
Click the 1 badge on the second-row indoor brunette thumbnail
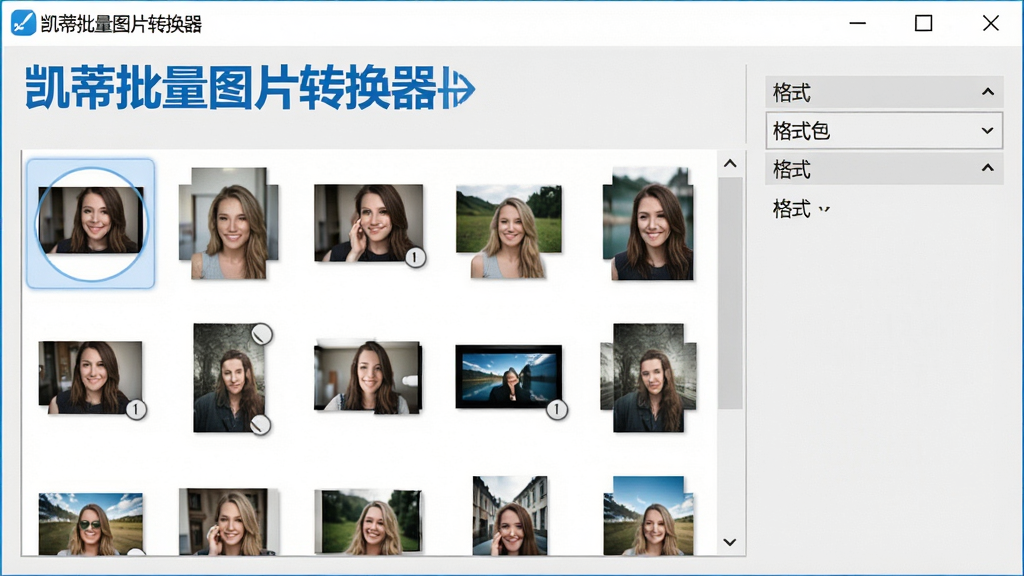tap(136, 409)
